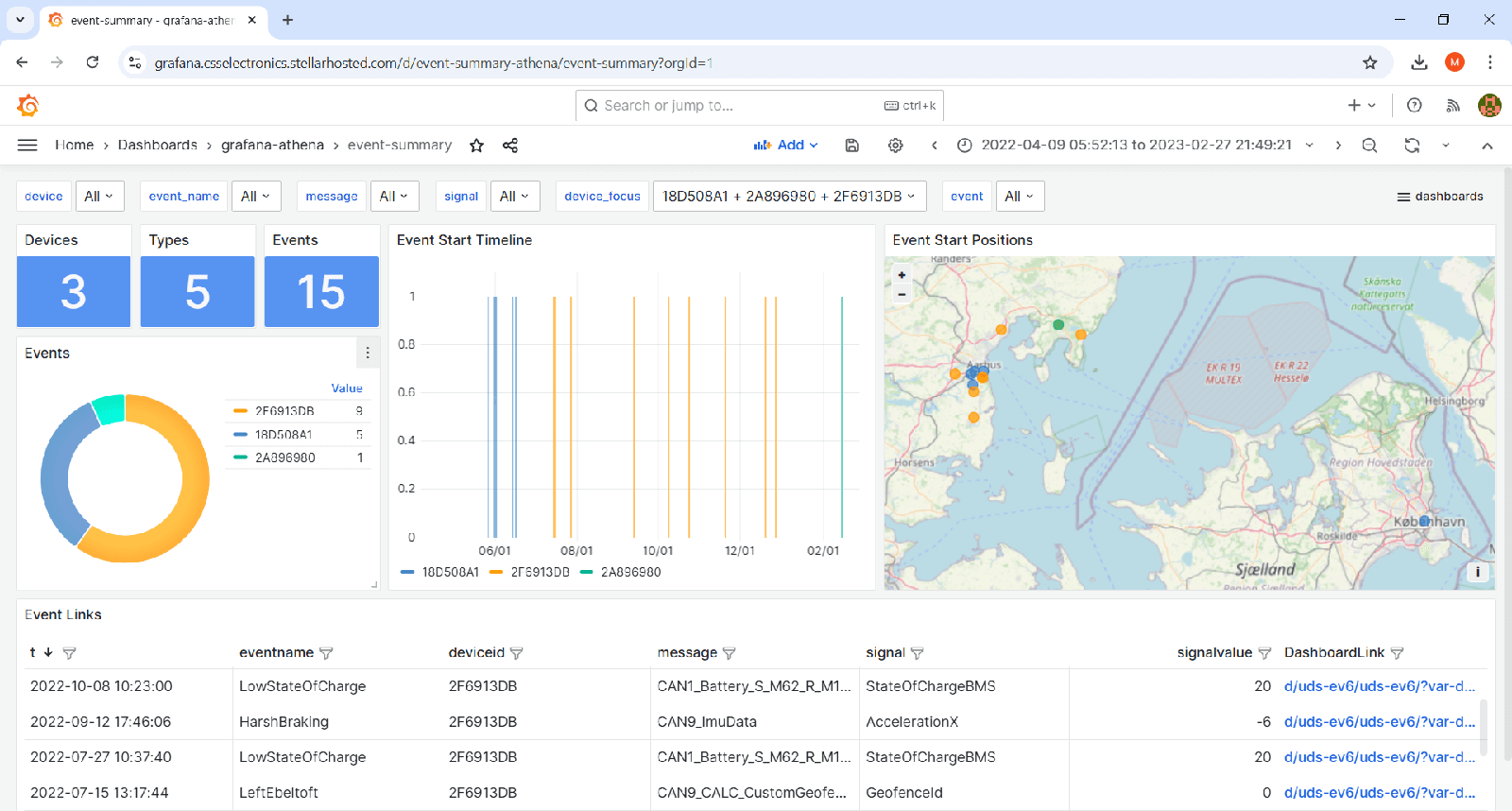Image resolution: width=1512 pixels, height=811 pixels.
Task: Sort table by the Value legend header
Action: pos(347,388)
